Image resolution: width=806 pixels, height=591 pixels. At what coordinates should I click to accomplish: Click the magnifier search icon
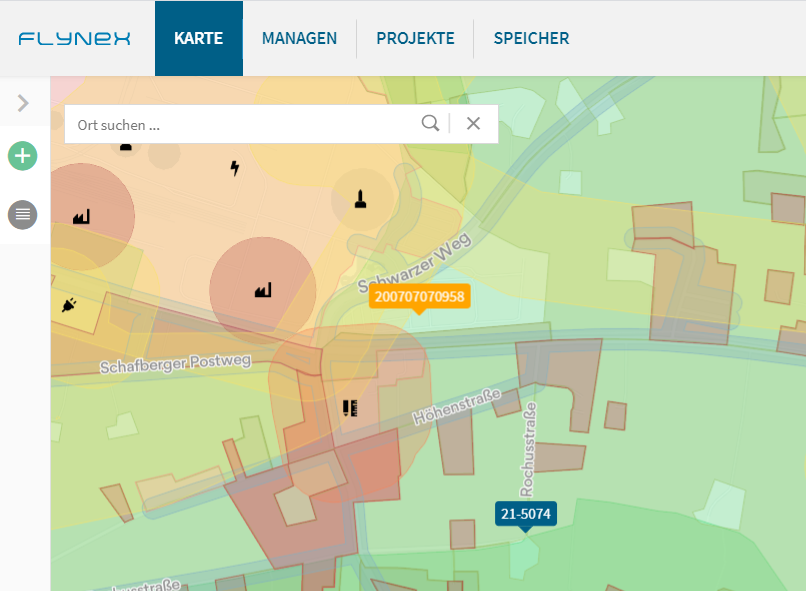[430, 123]
